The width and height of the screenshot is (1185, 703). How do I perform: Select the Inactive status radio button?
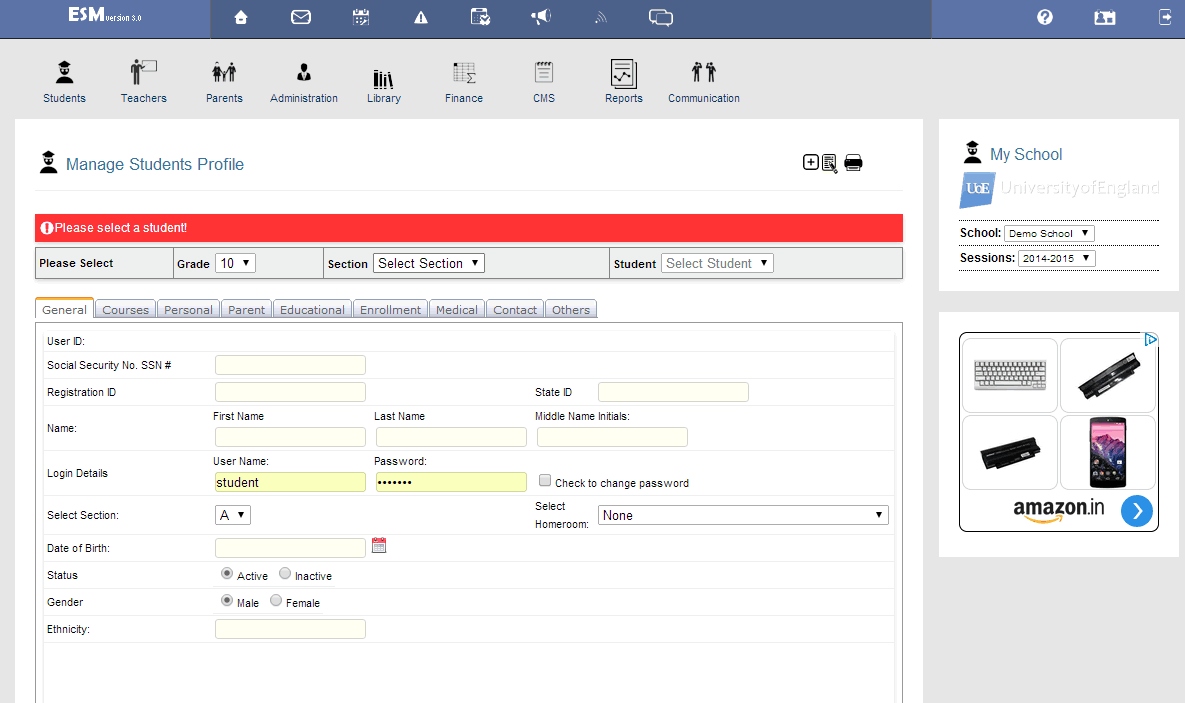tap(285, 574)
